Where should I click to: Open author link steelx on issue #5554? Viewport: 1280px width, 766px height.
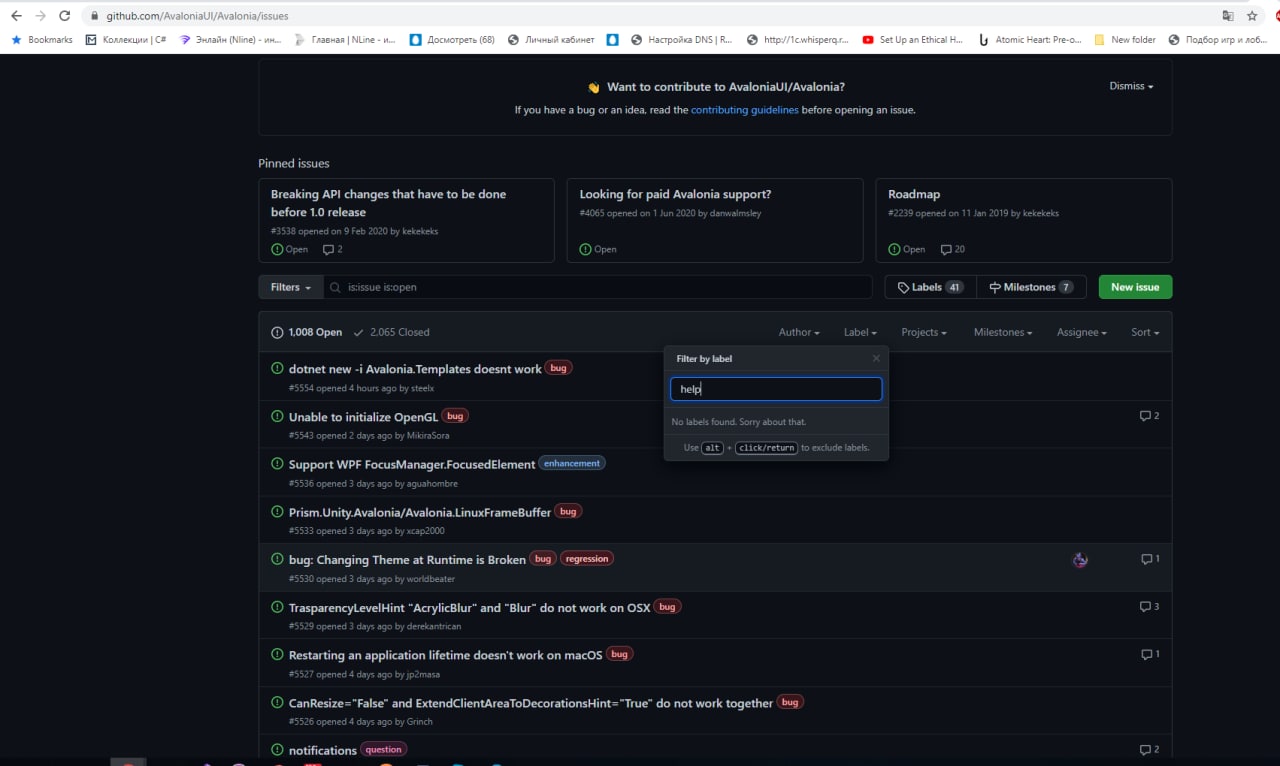click(x=422, y=388)
